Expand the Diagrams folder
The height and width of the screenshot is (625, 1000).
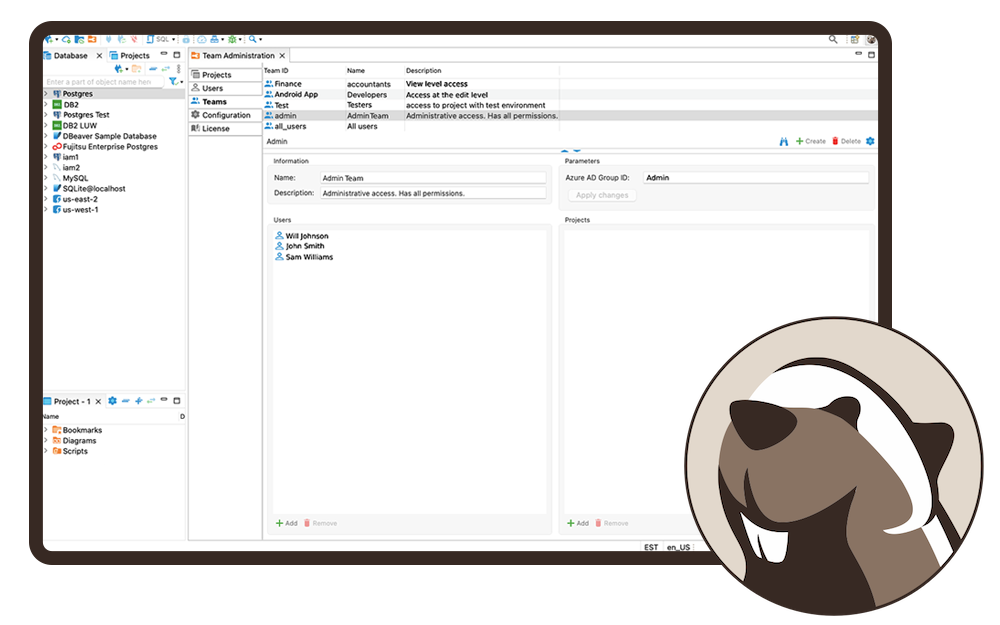point(46,441)
